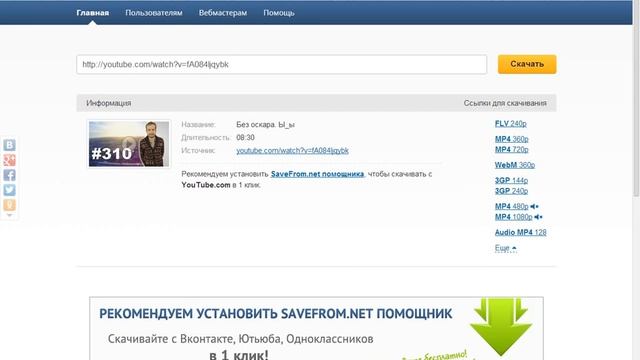Click the РЕКОМЕНДУЕМ УСТАНОВИТЬ SAVEFROM.NET ПОМОЩНИК banner heading
This screenshot has width=640, height=360.
pyautogui.click(x=276, y=313)
